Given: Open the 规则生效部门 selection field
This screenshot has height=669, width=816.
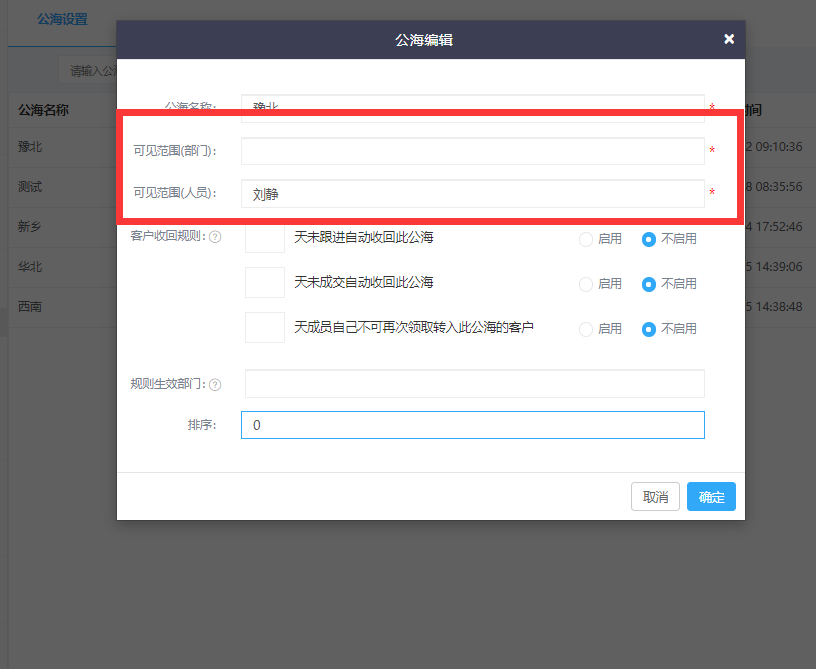Looking at the screenshot, I should point(475,383).
